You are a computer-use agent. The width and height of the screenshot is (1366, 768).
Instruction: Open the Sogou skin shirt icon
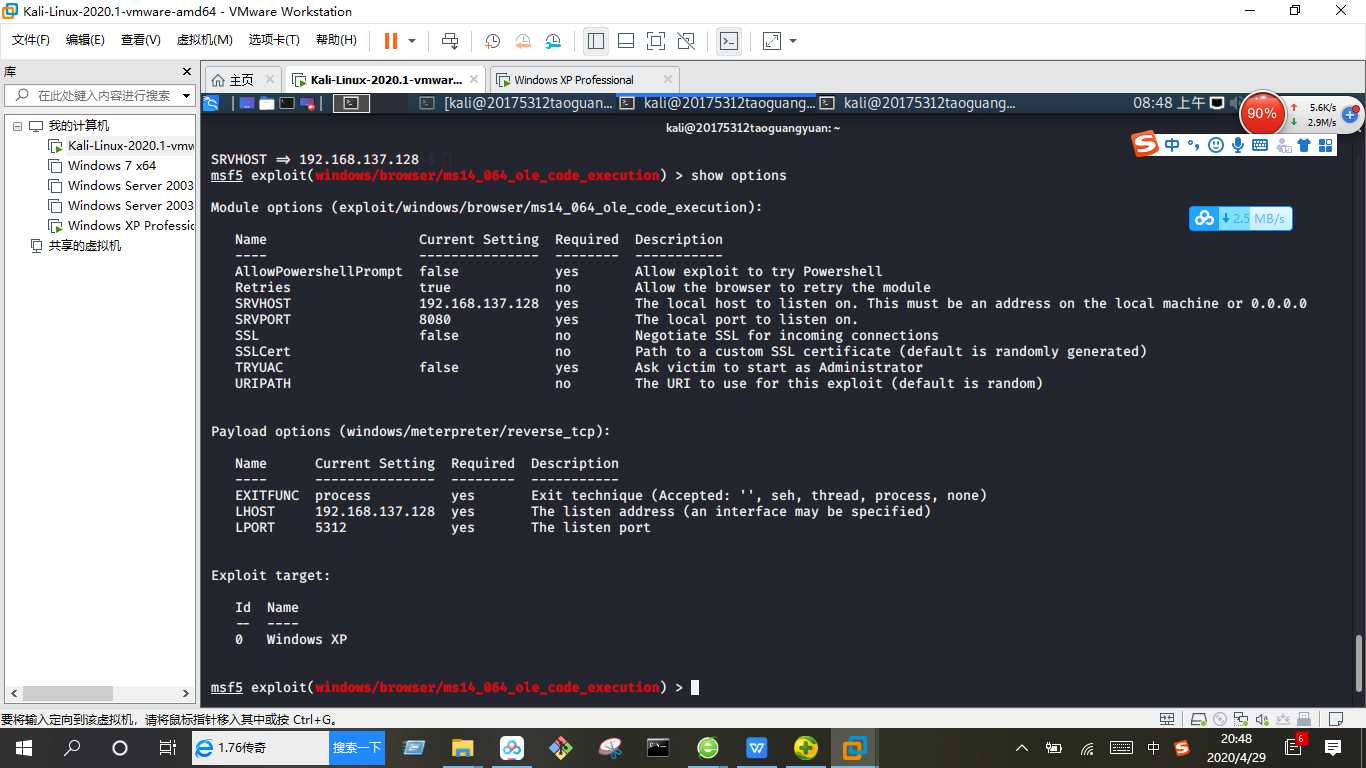point(1303,145)
